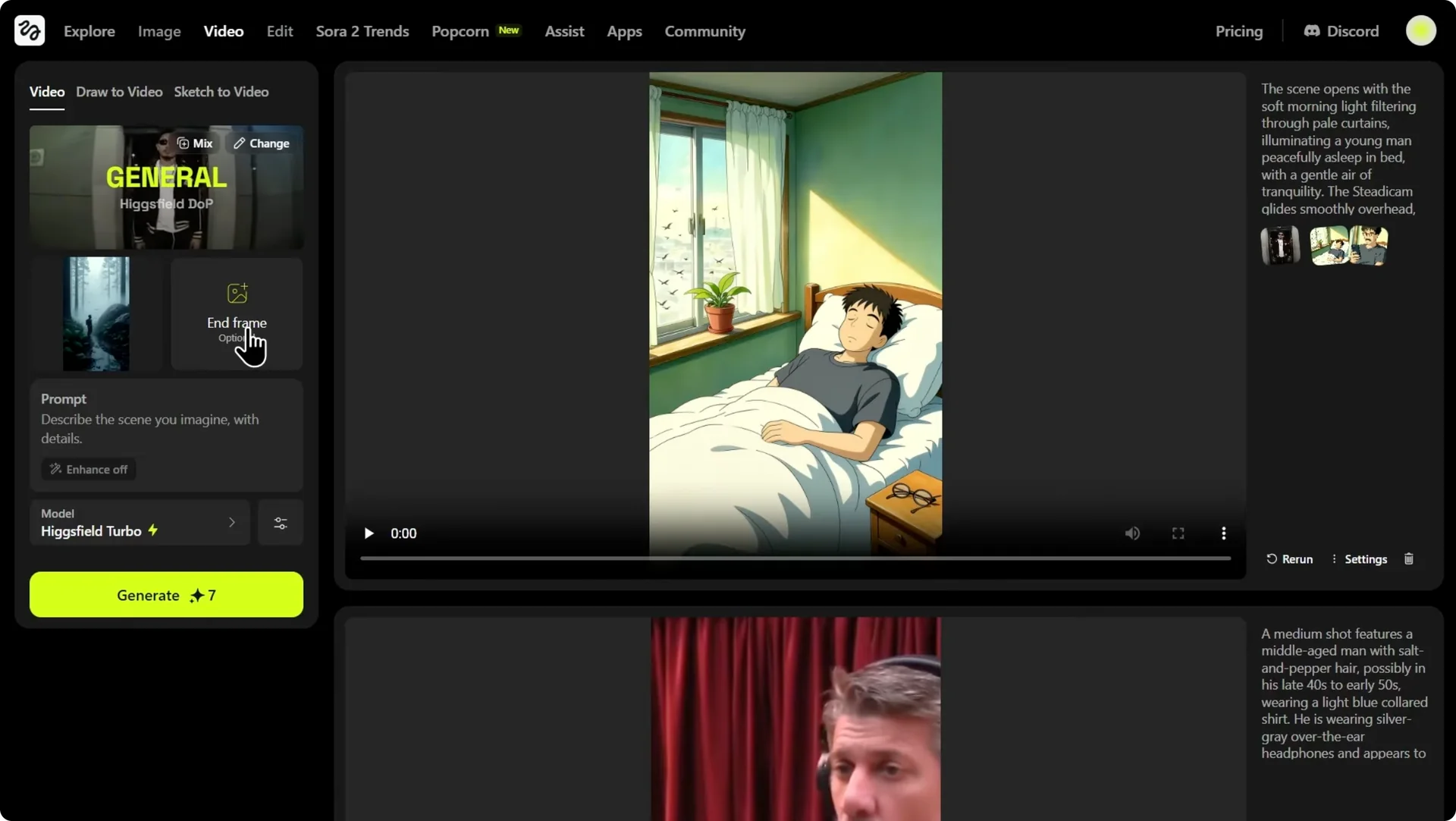Mute the video player audio
Viewport: 1456px width, 821px height.
click(1131, 533)
